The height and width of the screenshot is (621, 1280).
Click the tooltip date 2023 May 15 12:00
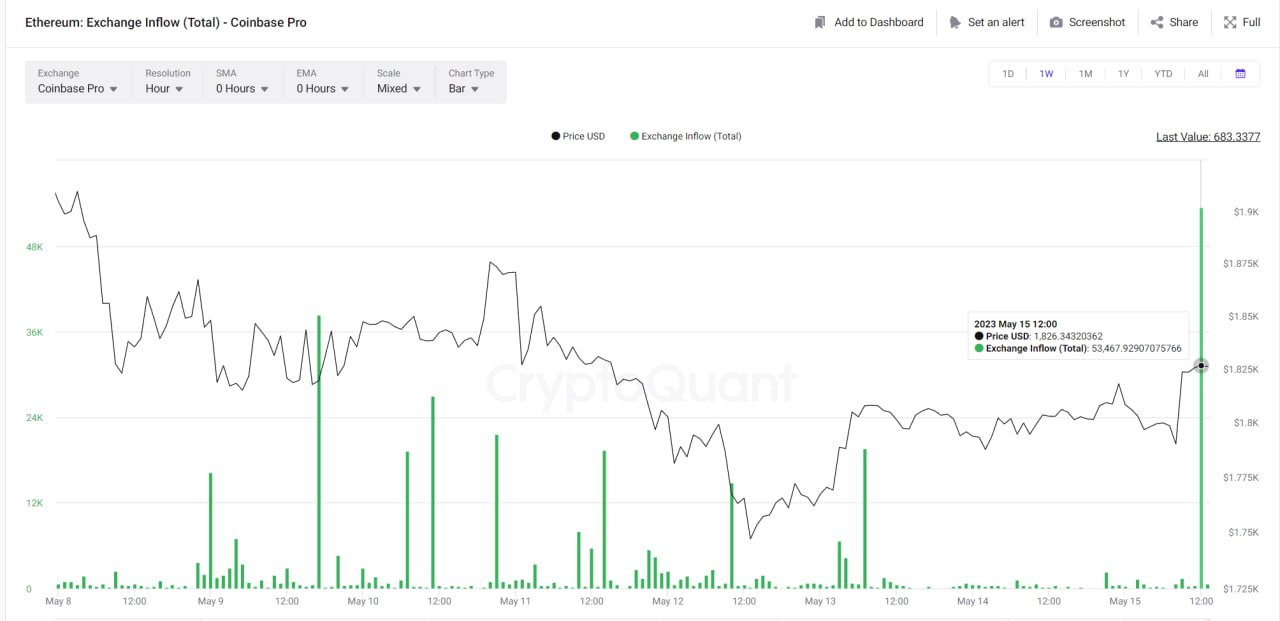[x=1015, y=324]
